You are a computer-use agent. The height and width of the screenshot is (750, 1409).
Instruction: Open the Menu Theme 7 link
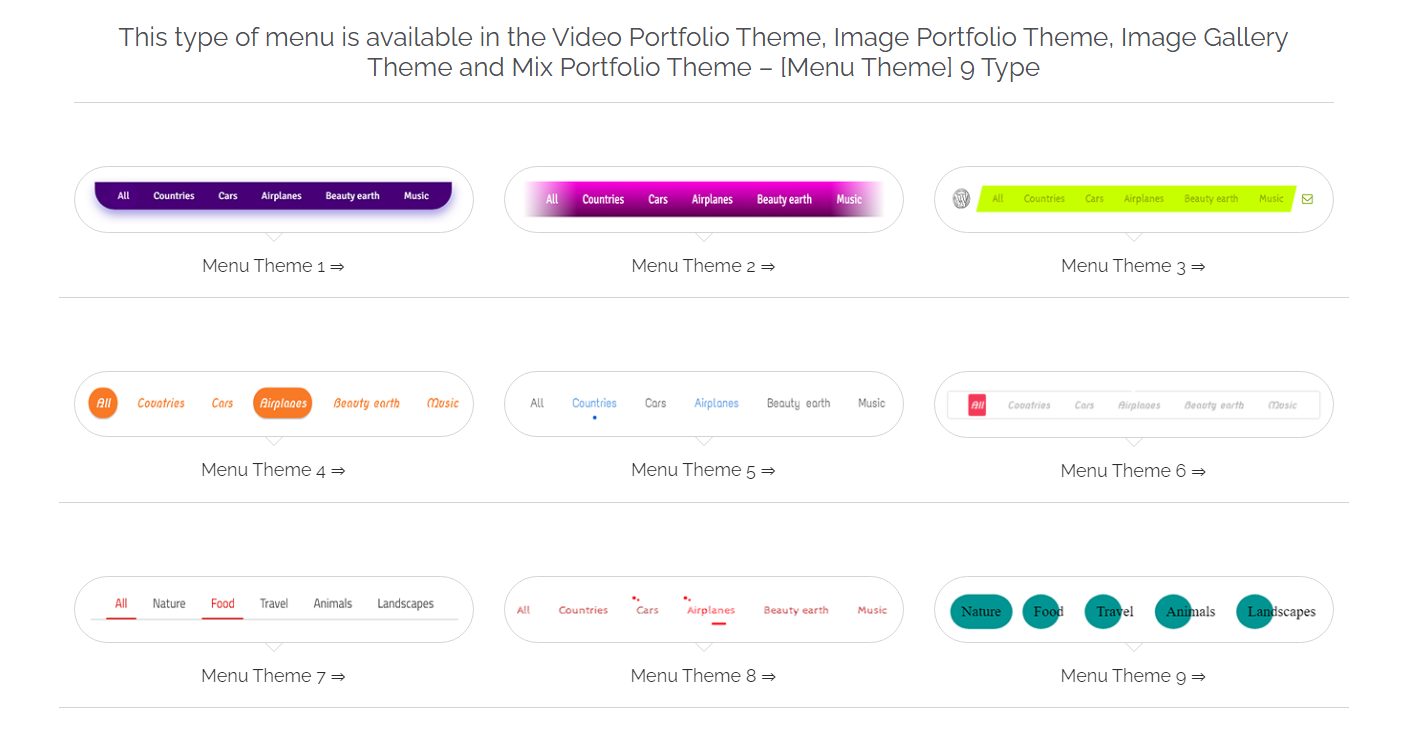[x=273, y=676]
